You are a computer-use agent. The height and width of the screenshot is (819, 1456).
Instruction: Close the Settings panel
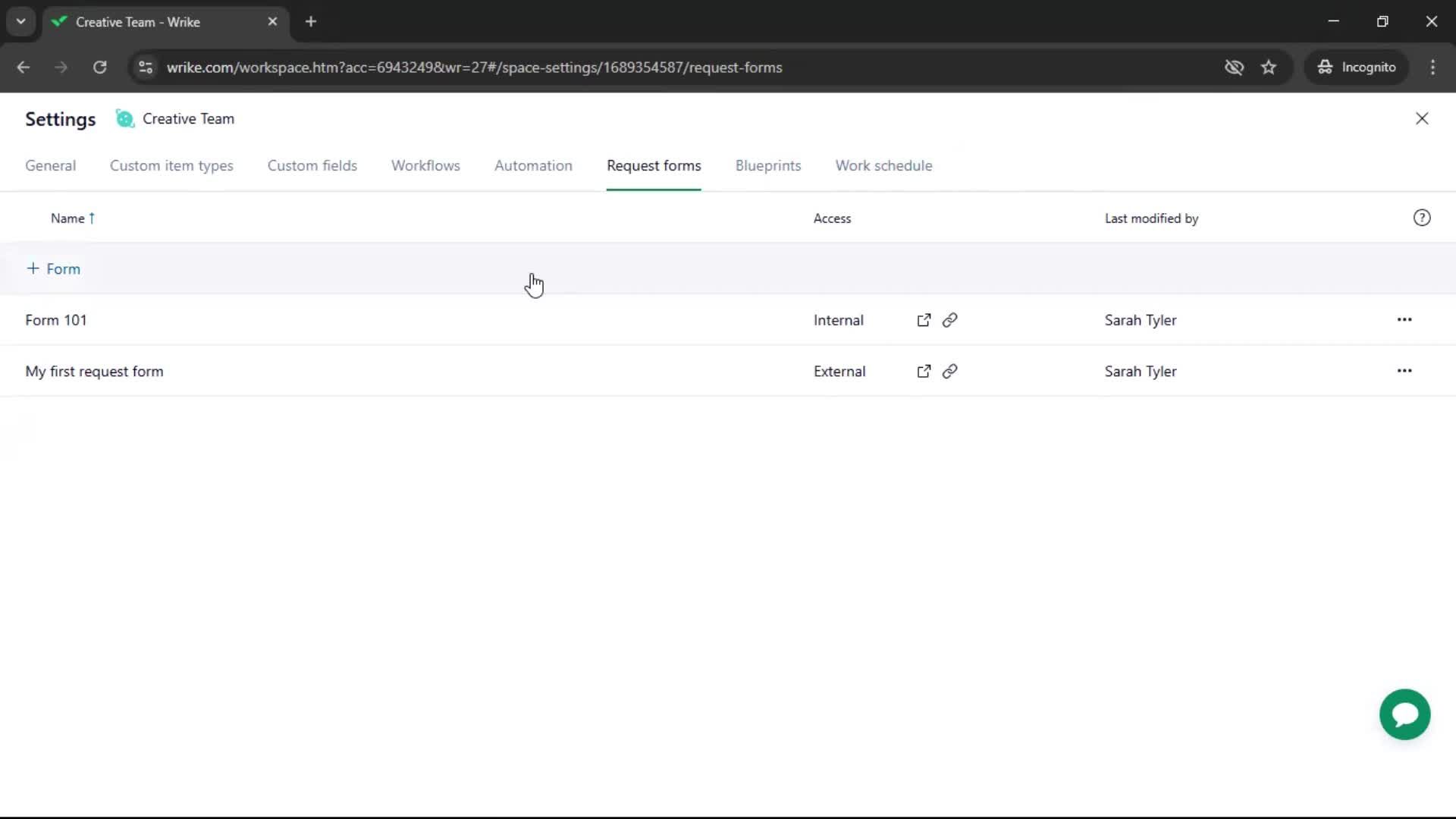[1422, 118]
